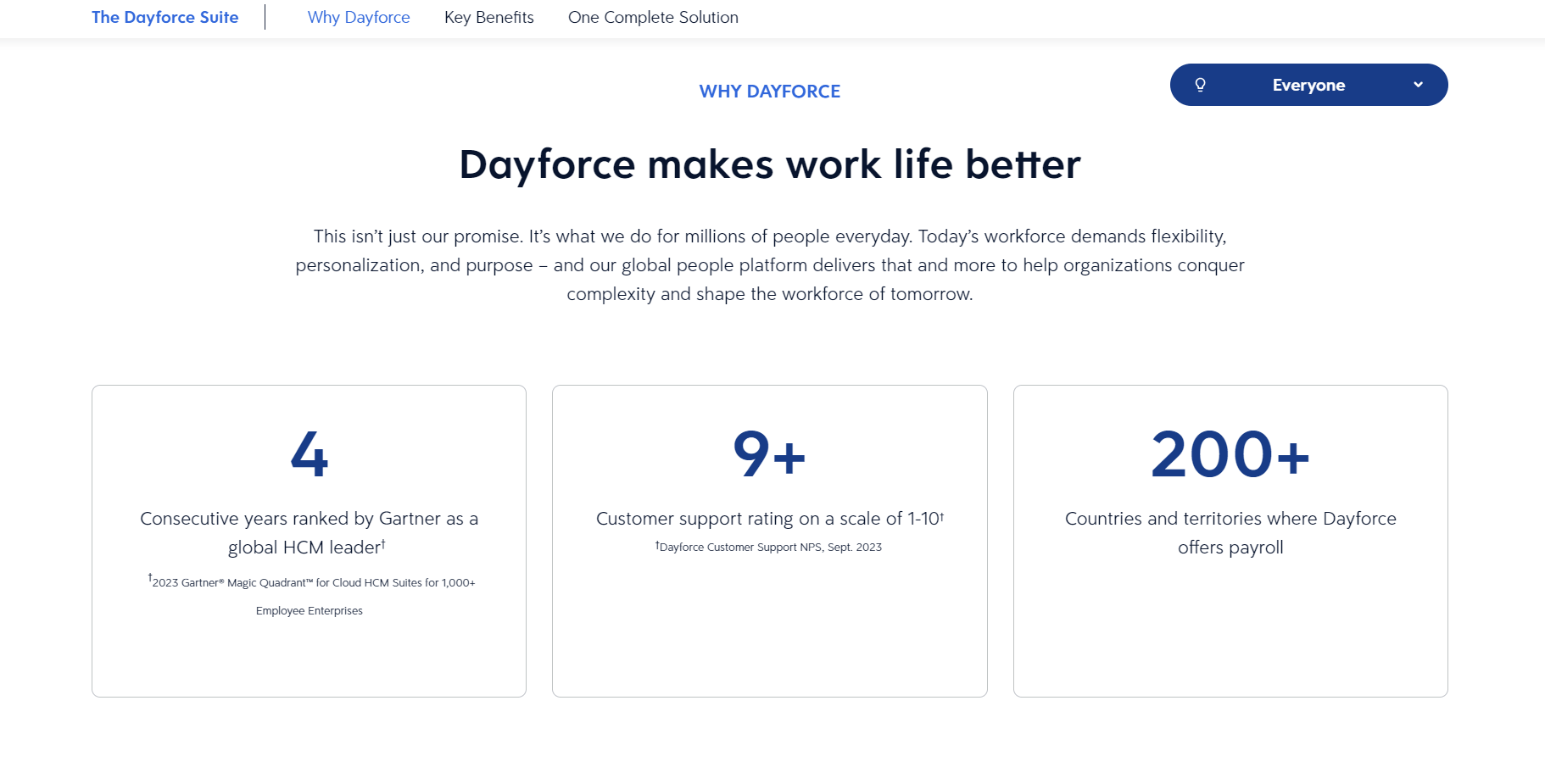Click the 'This isn't just our promise' paragraph

(x=770, y=265)
